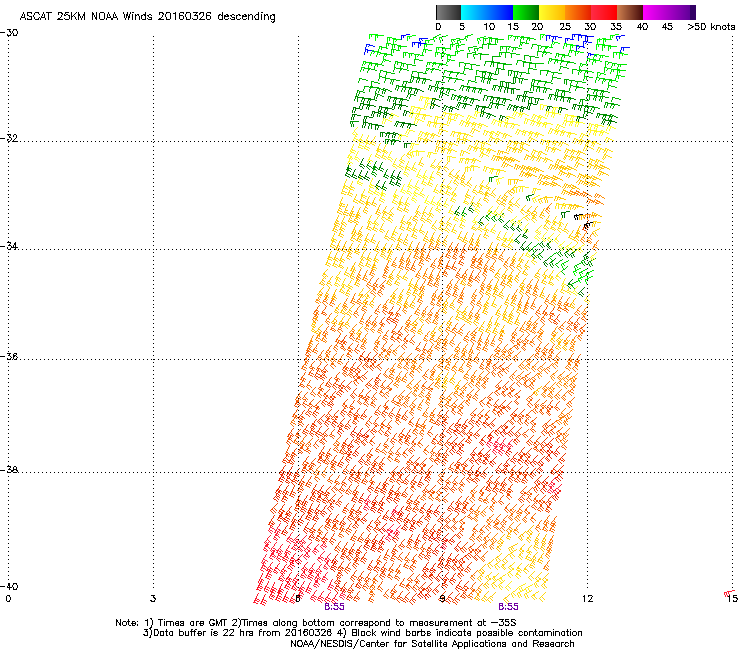Click the '3' longitude axis label

tap(152, 599)
